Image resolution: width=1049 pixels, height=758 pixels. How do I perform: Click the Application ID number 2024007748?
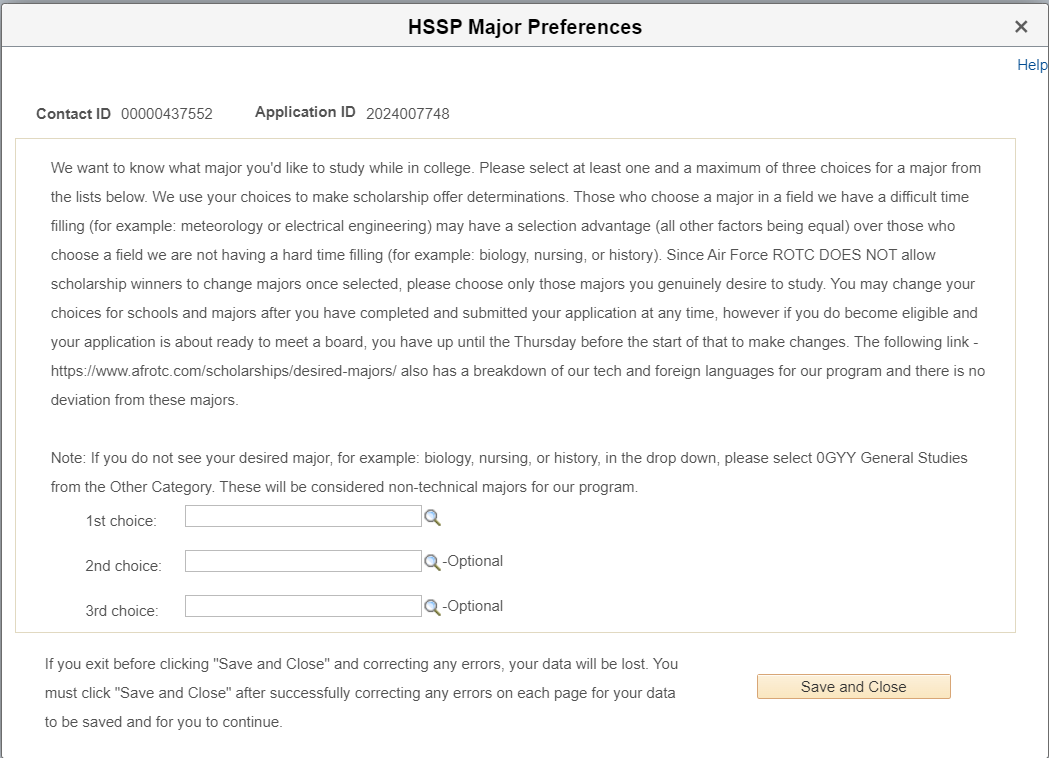407,114
